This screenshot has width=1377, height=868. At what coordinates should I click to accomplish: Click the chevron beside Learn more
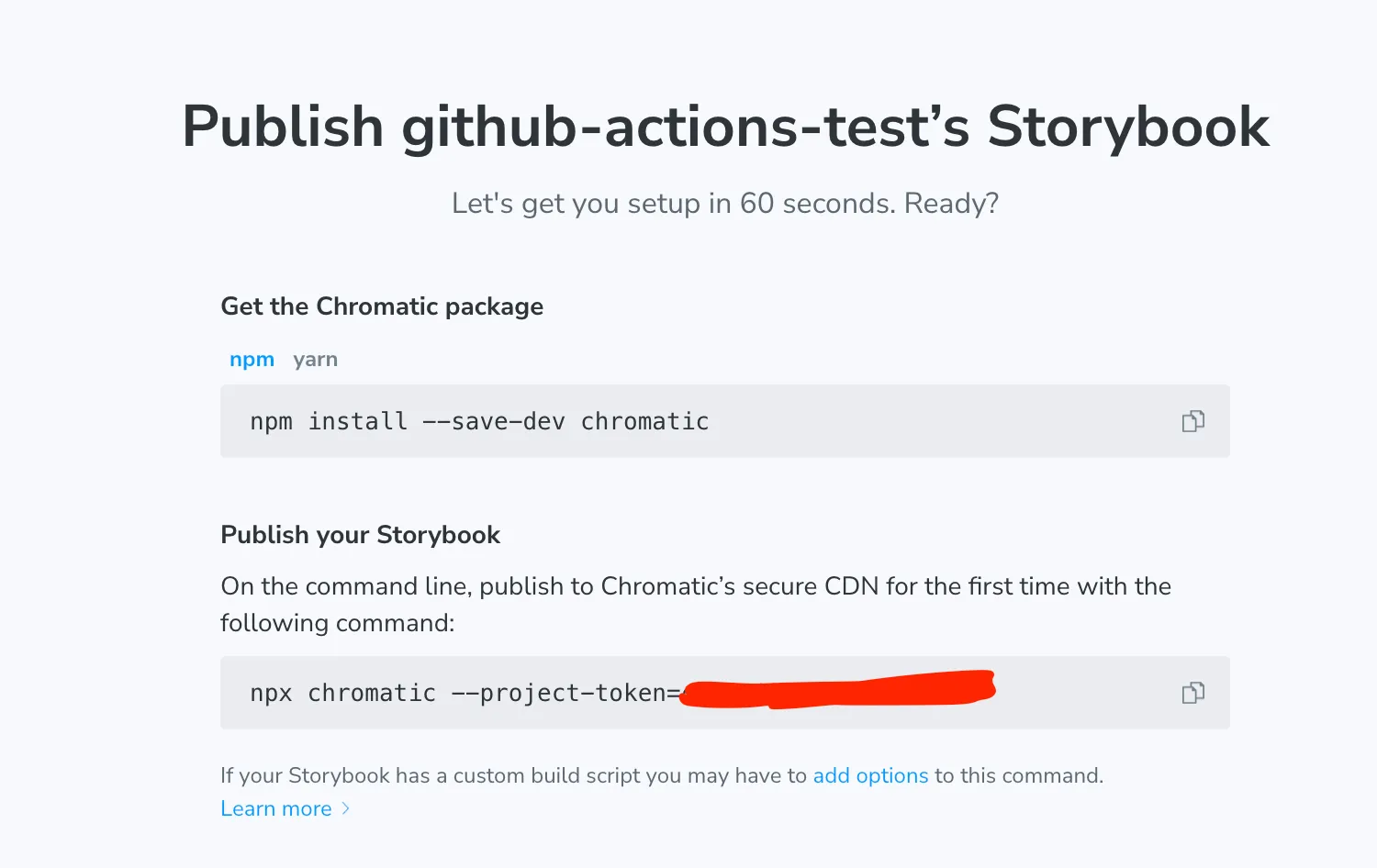click(346, 808)
